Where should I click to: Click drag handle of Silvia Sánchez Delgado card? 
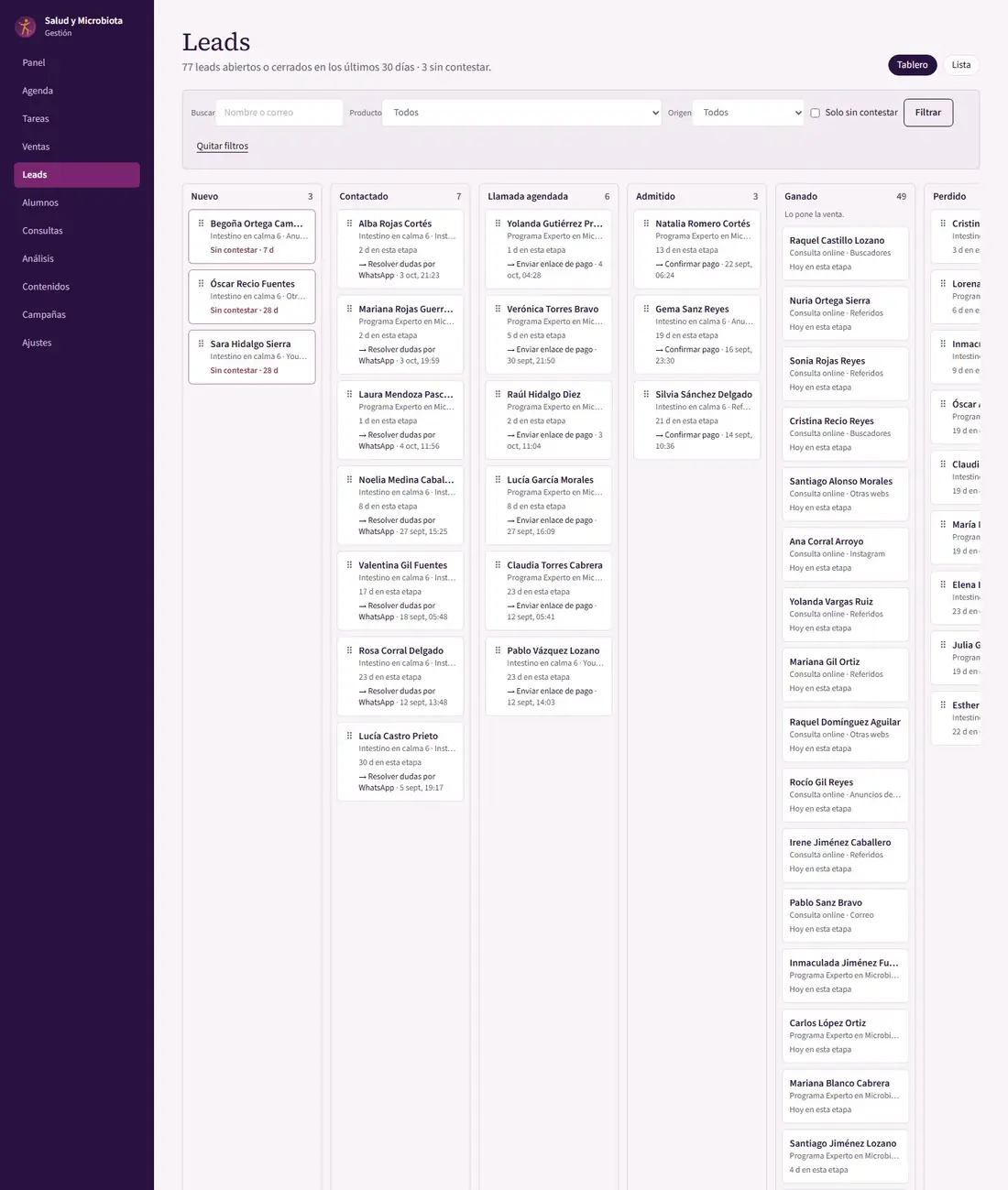point(646,394)
